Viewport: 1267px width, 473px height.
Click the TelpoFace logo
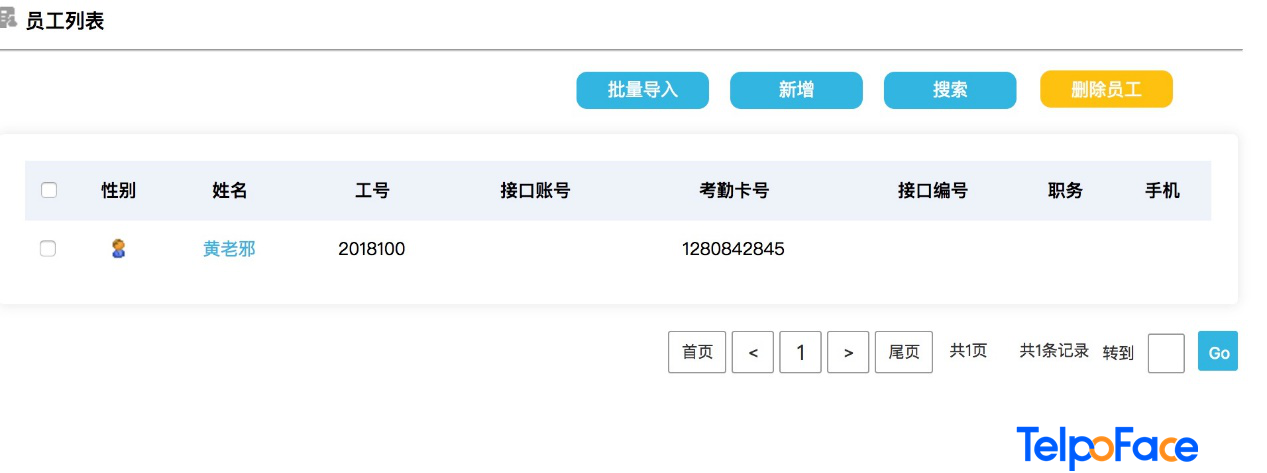(x=1107, y=447)
